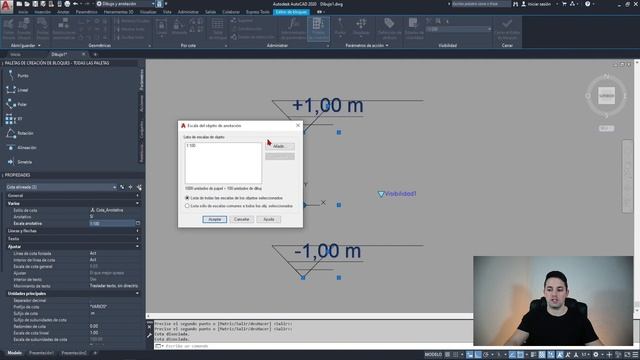Open the AutoCAD application menu button

[6, 7]
